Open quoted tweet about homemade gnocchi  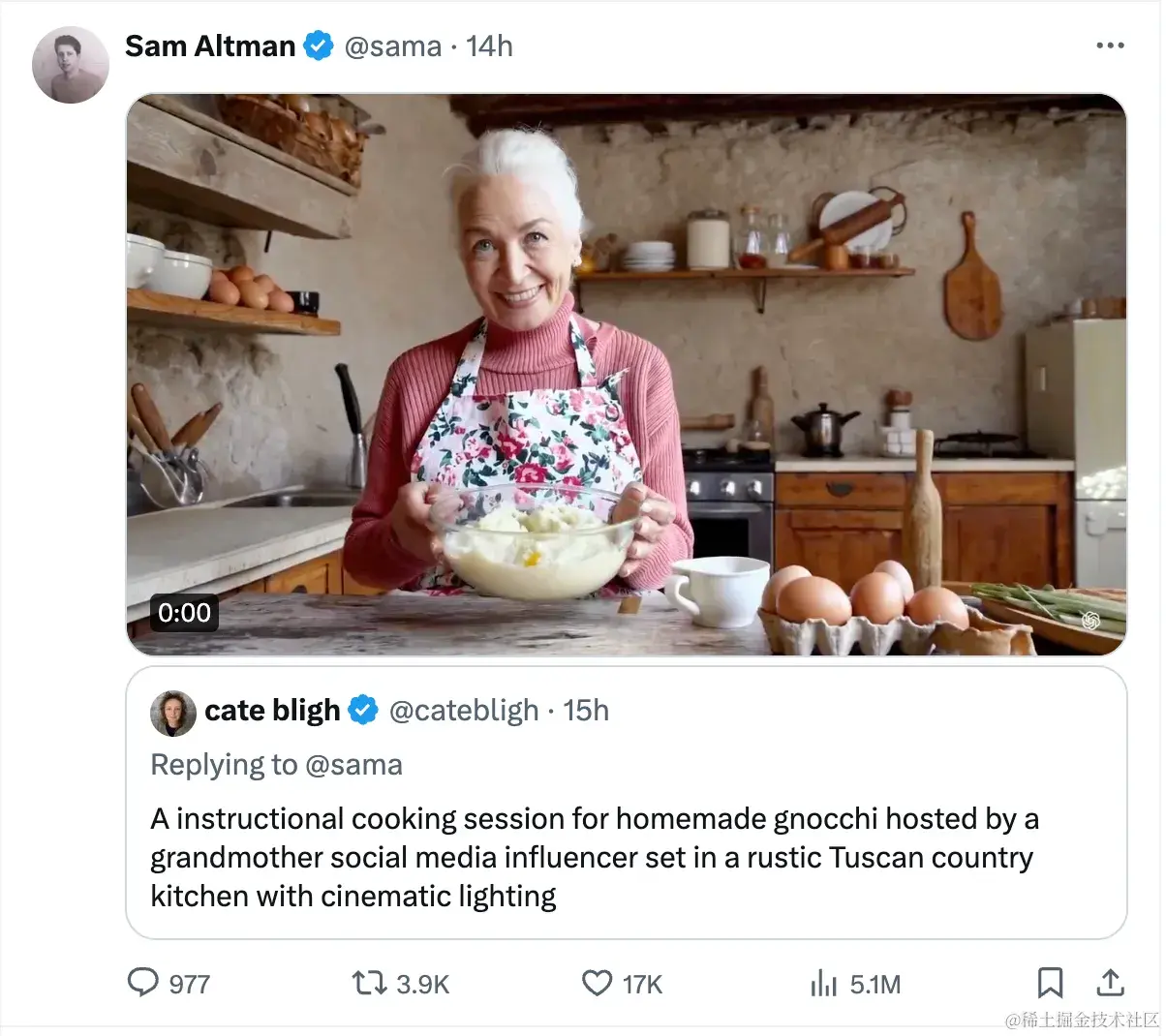pos(594,858)
